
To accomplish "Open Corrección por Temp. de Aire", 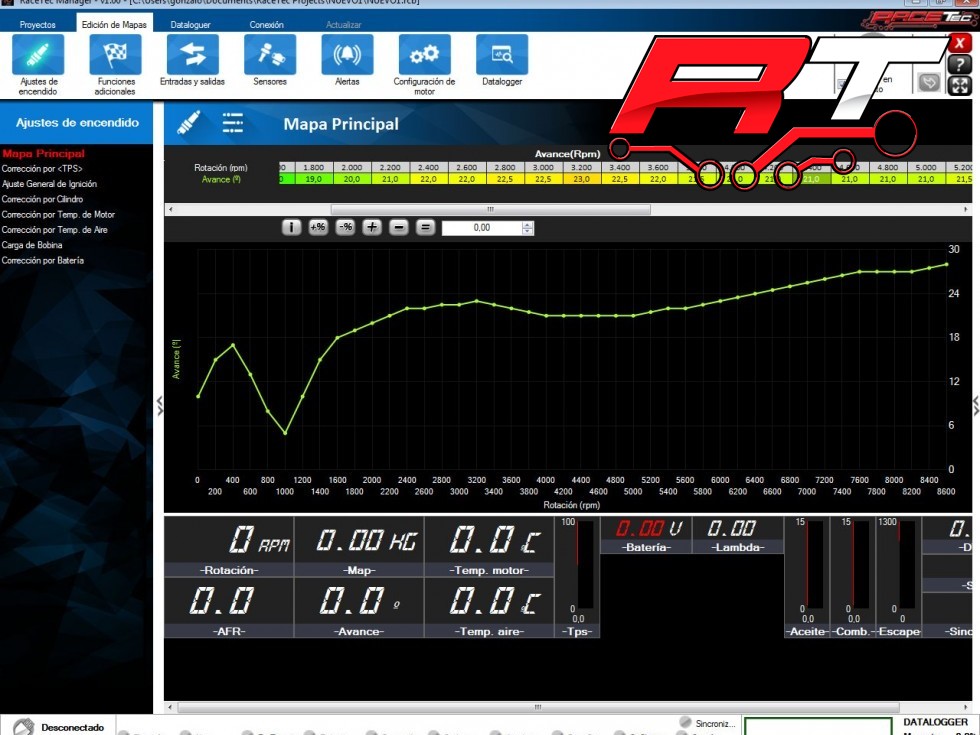I will coord(54,230).
